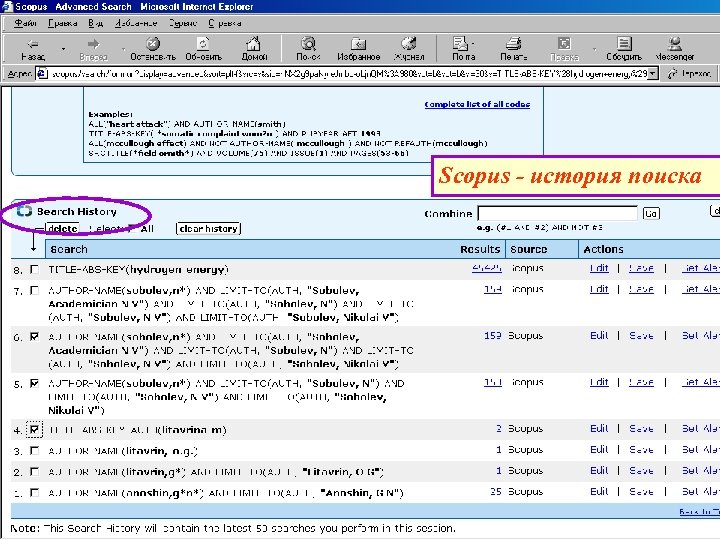Open the History (Журнал) toolbar icon

[408, 44]
